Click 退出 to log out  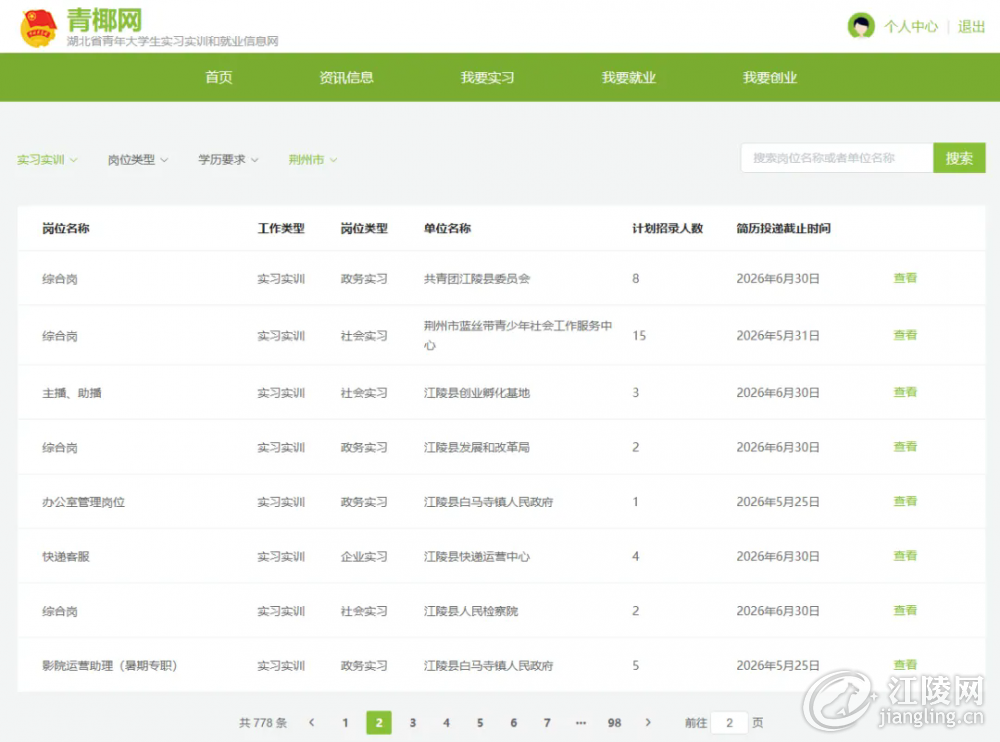pyautogui.click(x=971, y=27)
